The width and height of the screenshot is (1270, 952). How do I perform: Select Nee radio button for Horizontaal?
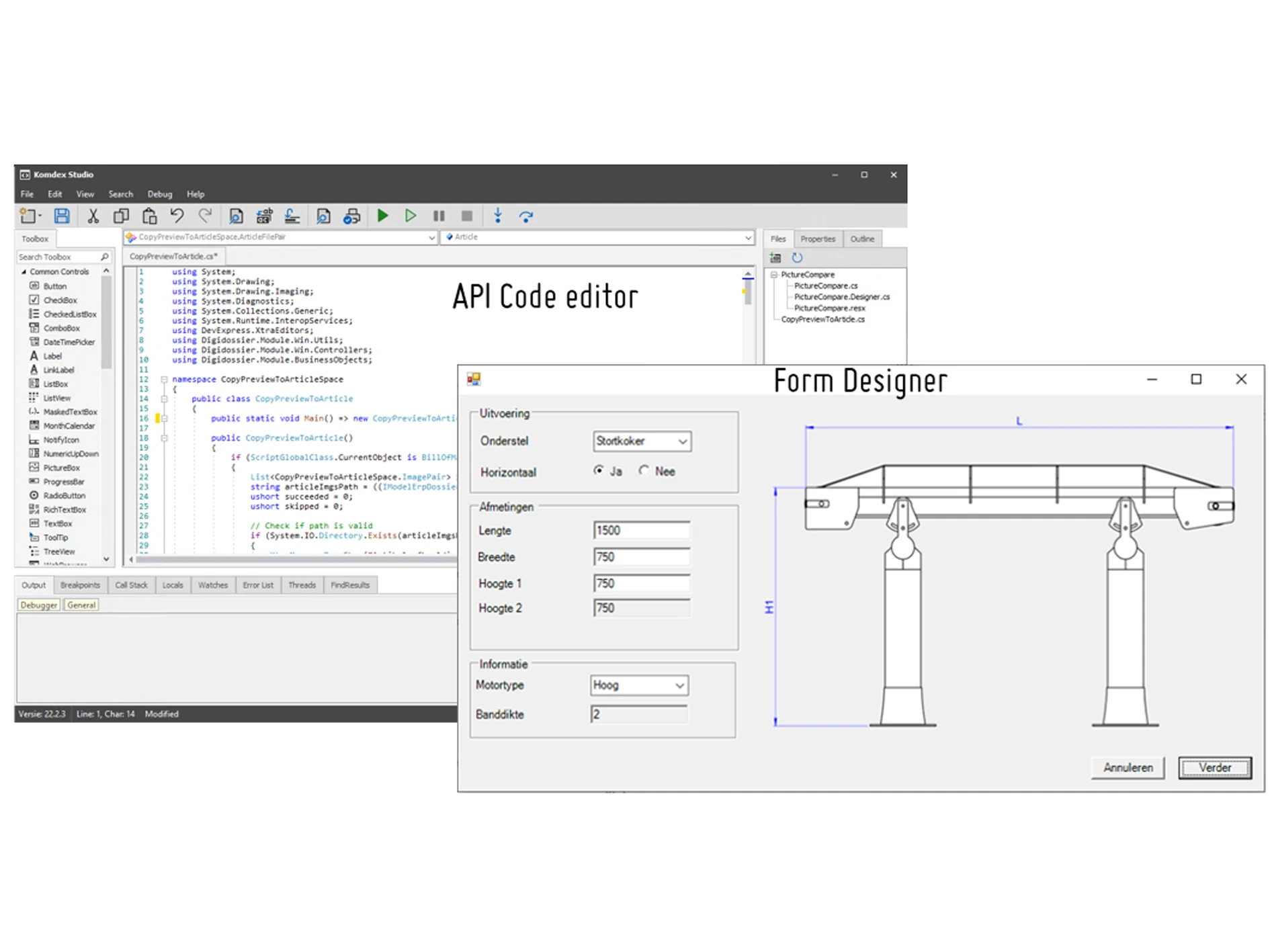point(644,471)
